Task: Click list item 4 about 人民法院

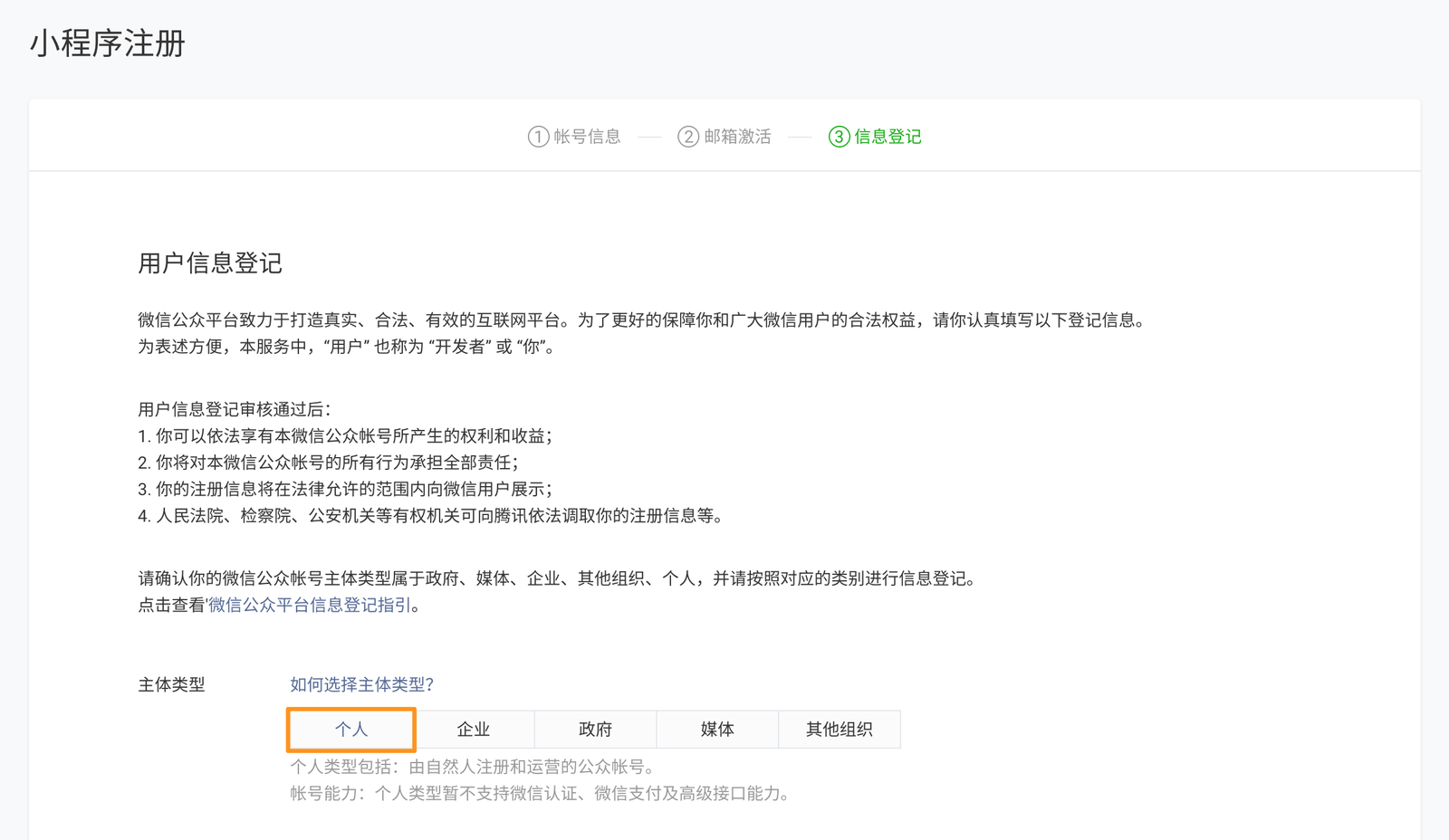Action: (x=430, y=516)
